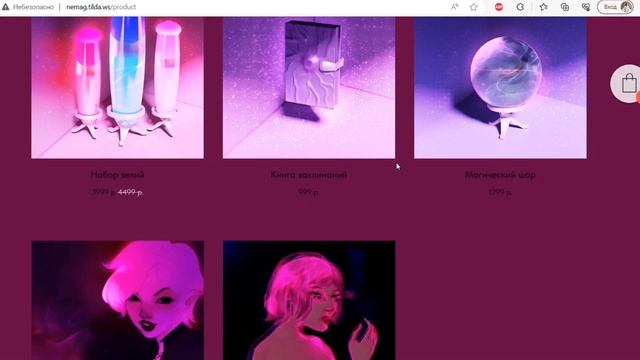Open the spell book product image
640x360 pixels.
309,87
